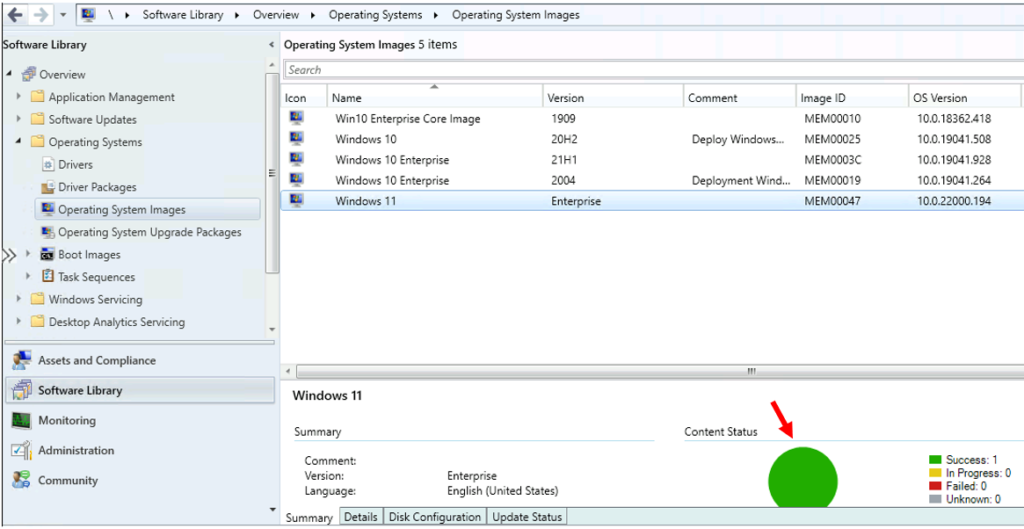Click icon of Windows 10 Enterprise 2004 row

pyautogui.click(x=297, y=180)
